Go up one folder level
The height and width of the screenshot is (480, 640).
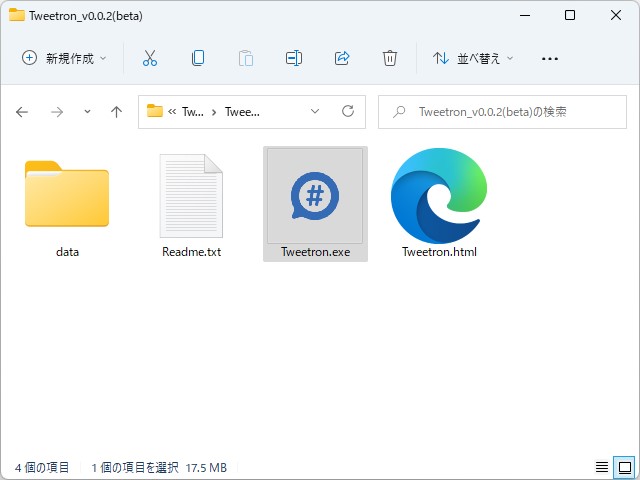click(116, 112)
